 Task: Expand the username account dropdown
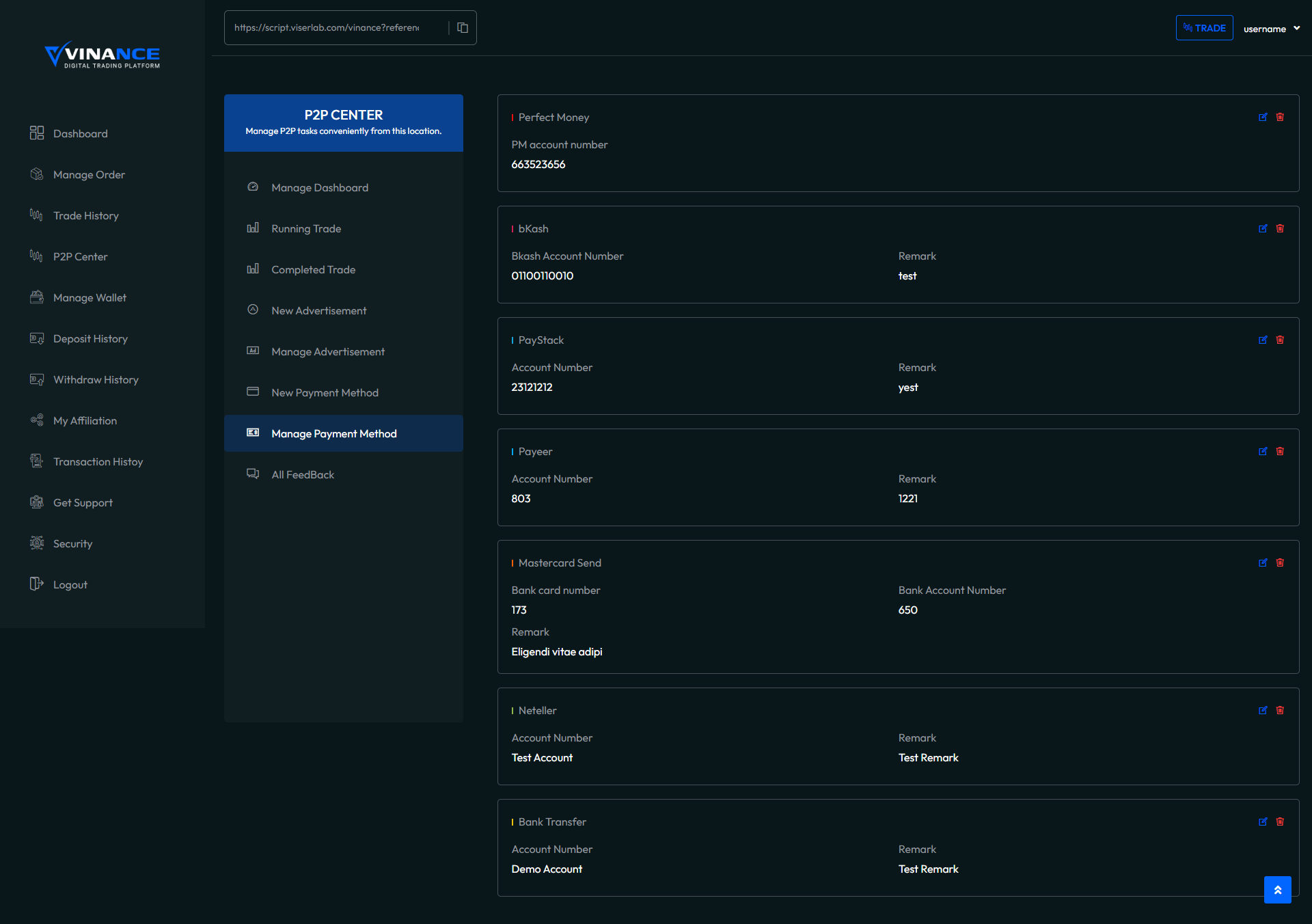1271,29
